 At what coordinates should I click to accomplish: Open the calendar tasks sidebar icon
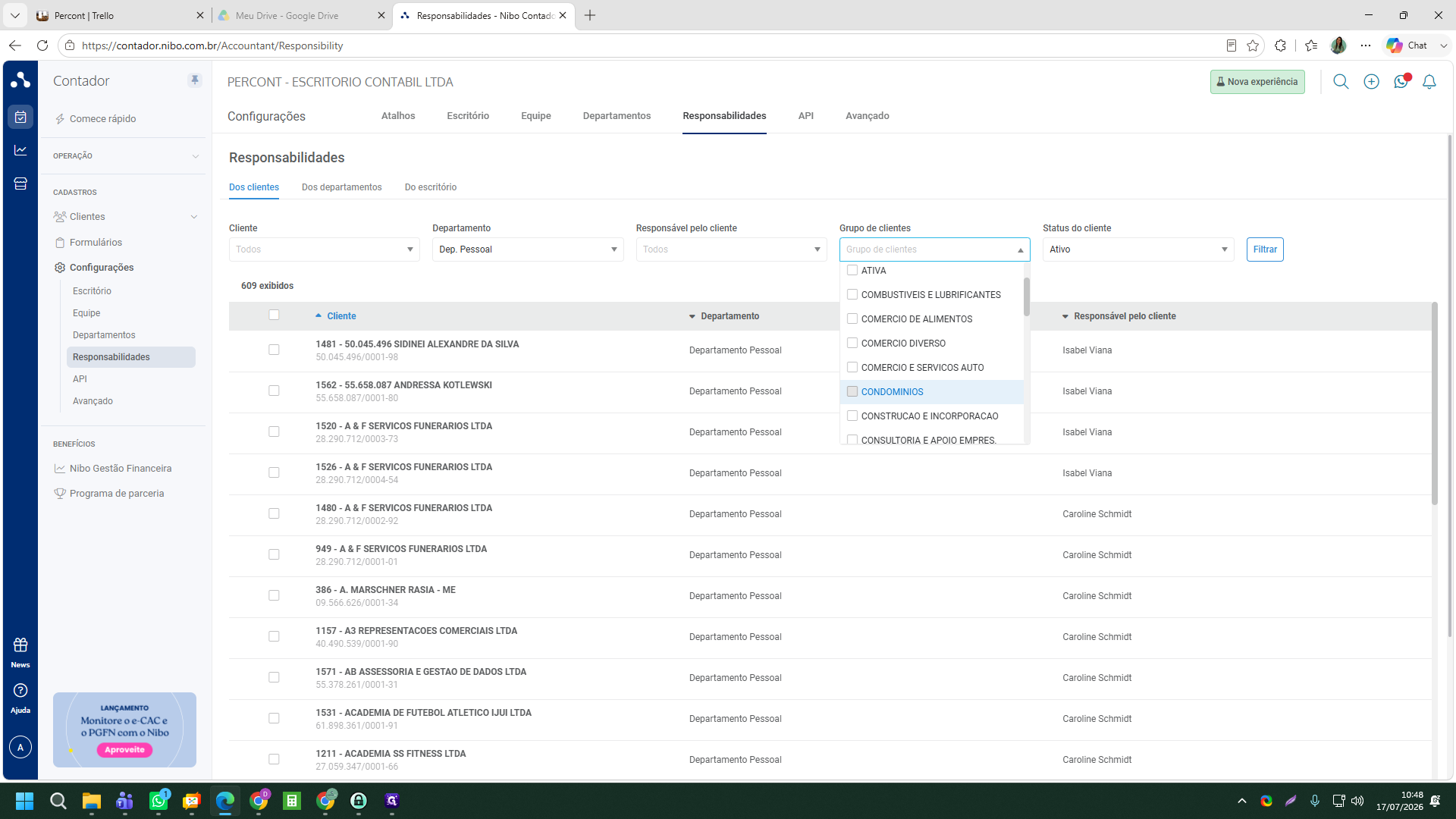[20, 117]
